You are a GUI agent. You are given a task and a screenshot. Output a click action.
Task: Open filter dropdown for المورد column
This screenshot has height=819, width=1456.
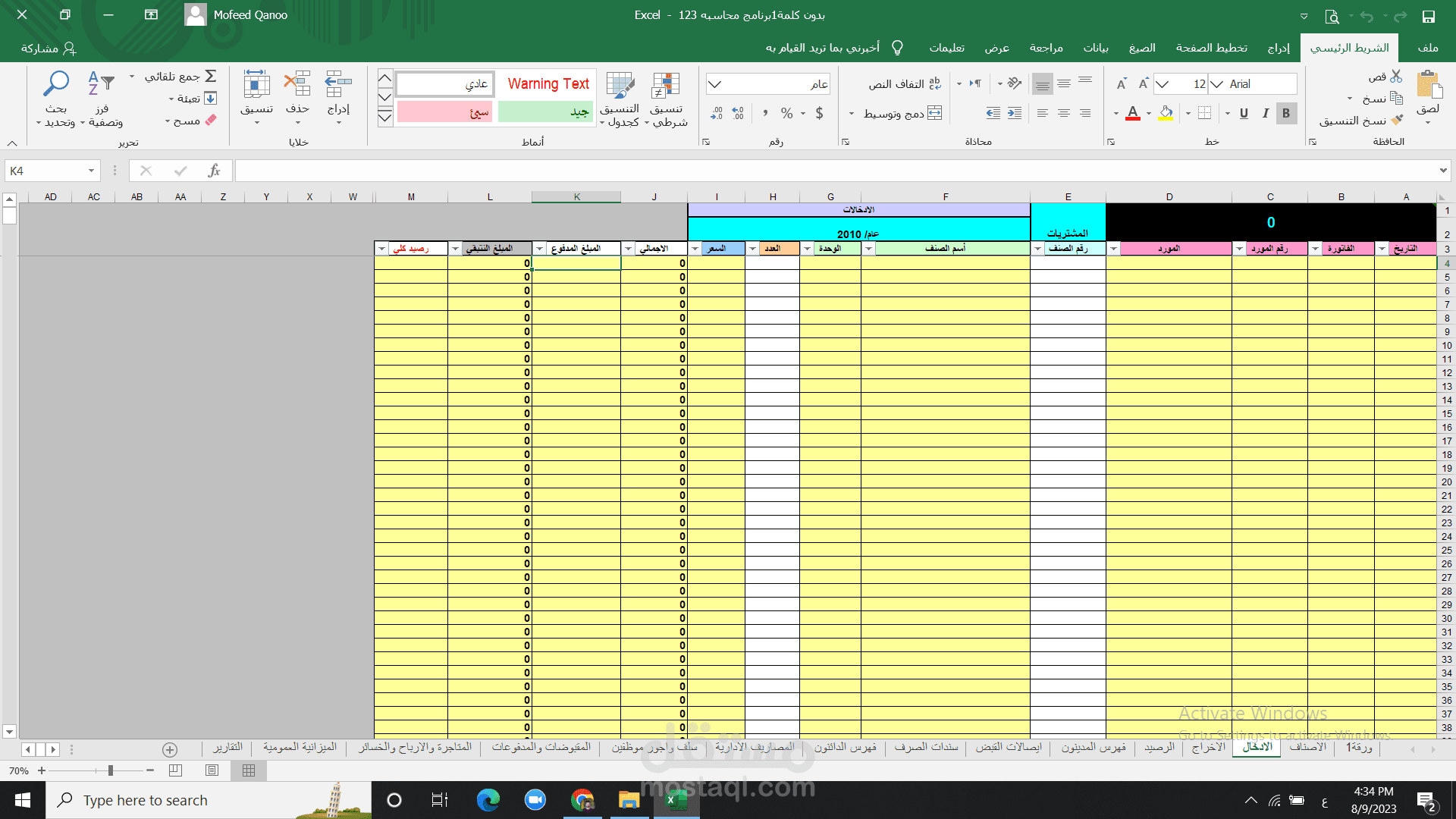[x=1113, y=249]
